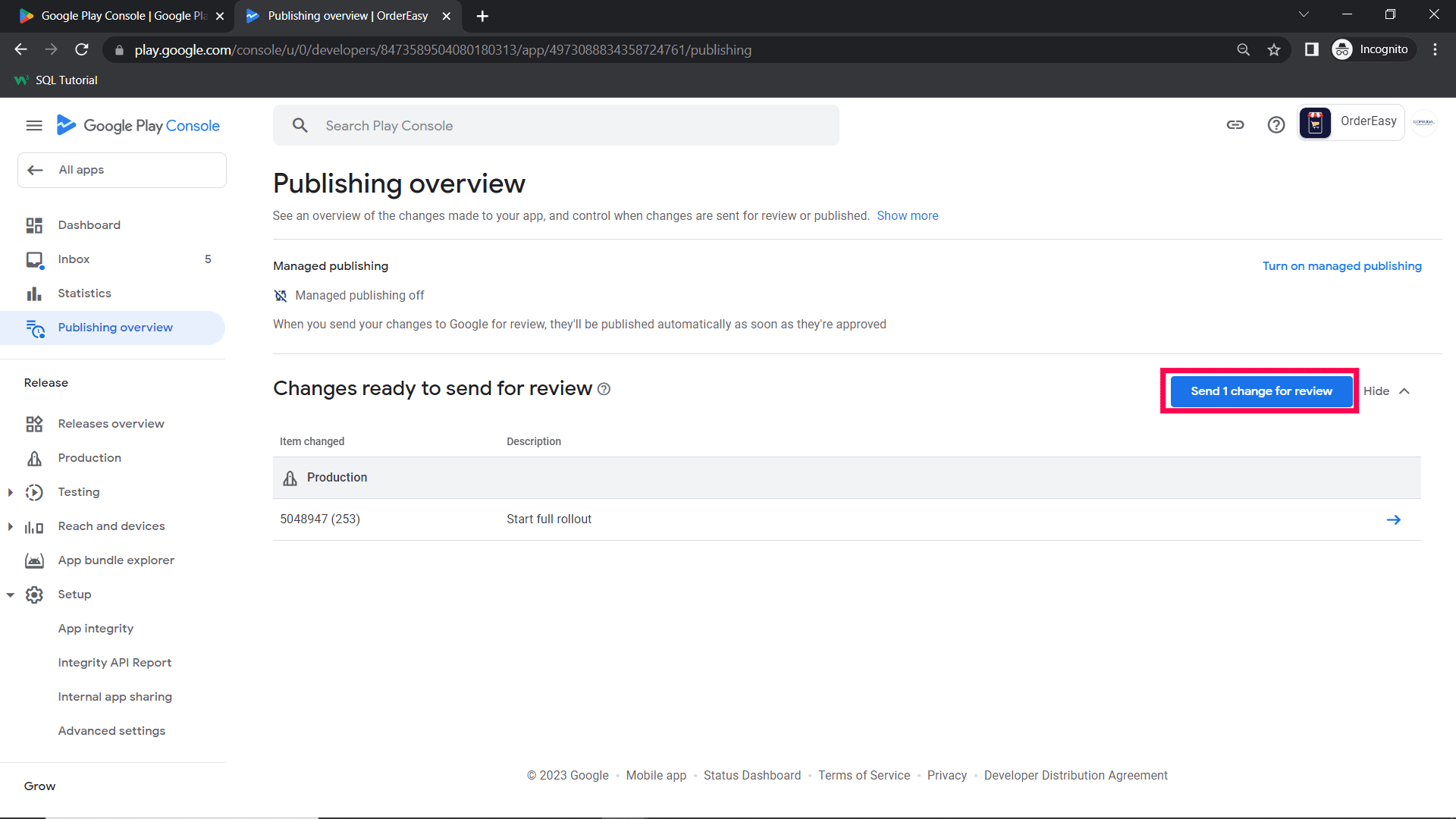
Task: Click the hamburger menu icon
Action: 34,126
